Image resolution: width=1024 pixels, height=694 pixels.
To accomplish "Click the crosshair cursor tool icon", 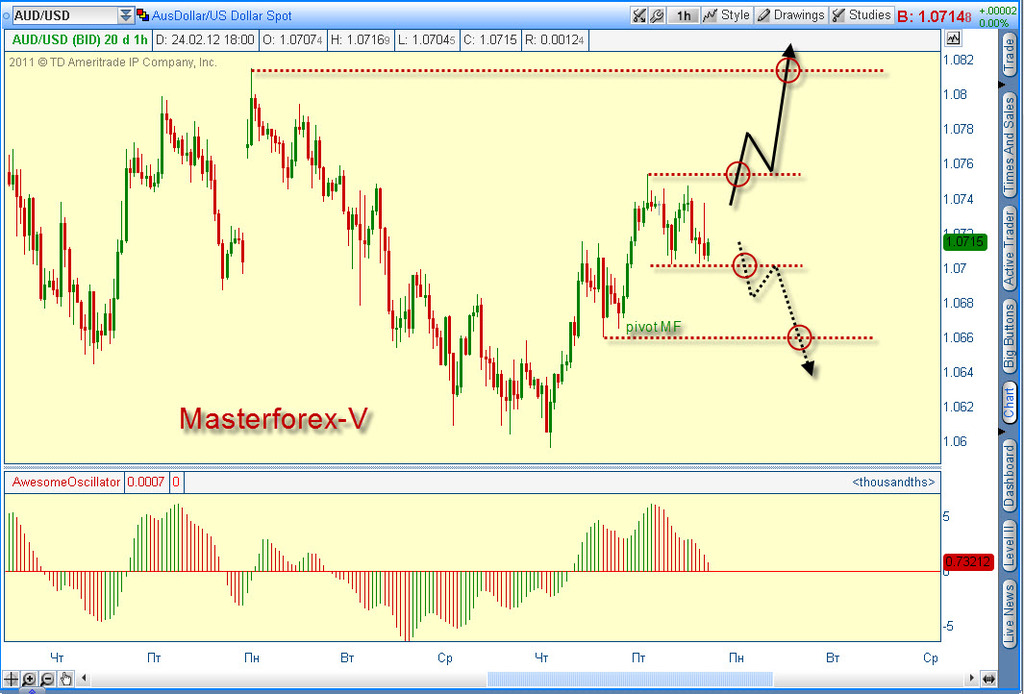I will coord(11,679).
